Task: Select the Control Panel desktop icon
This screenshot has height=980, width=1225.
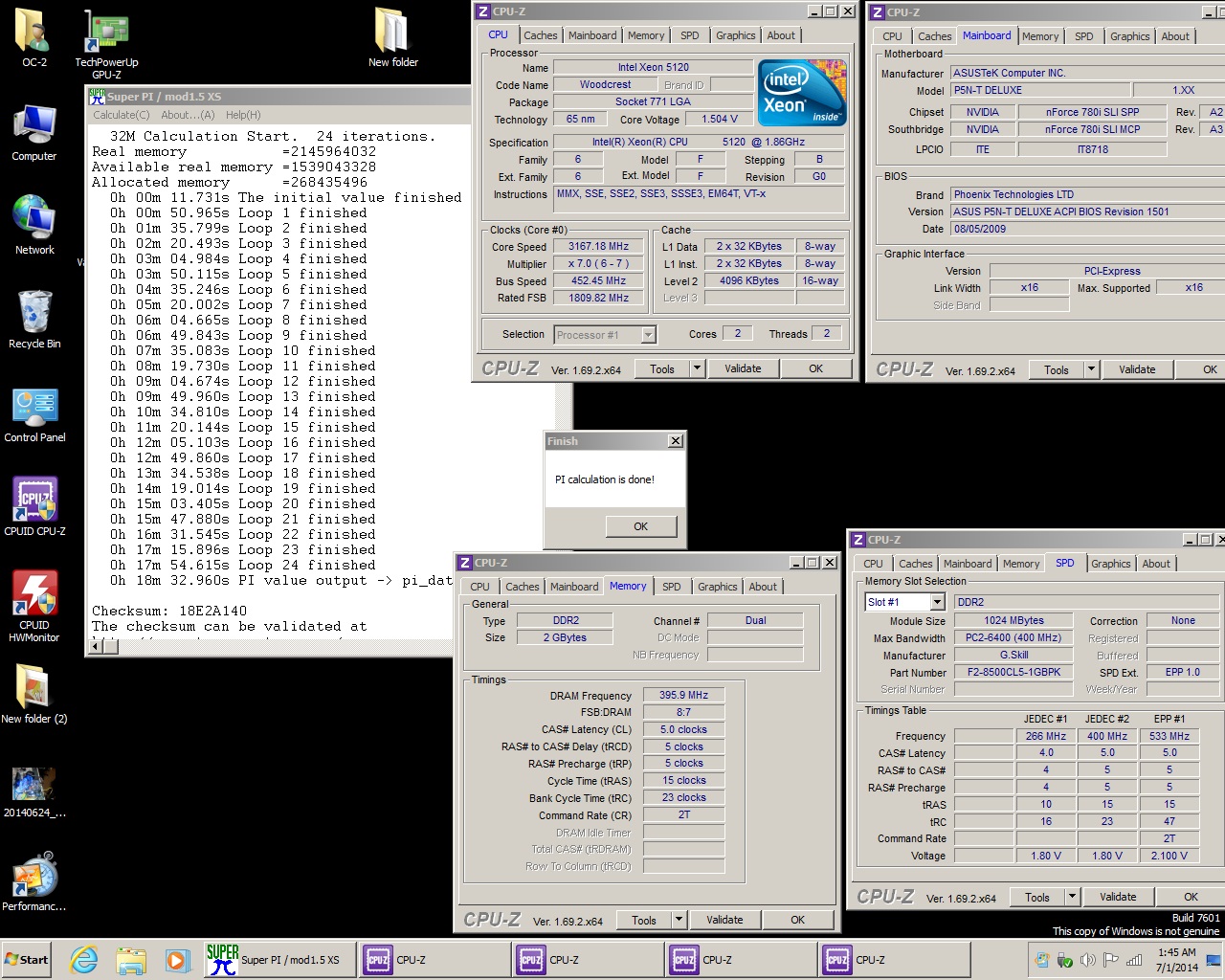Action: [x=33, y=413]
